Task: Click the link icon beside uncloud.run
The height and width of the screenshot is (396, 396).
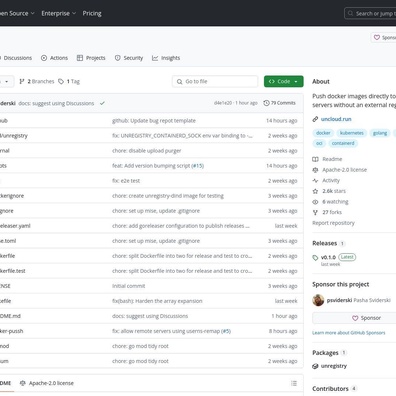Action: (x=315, y=119)
